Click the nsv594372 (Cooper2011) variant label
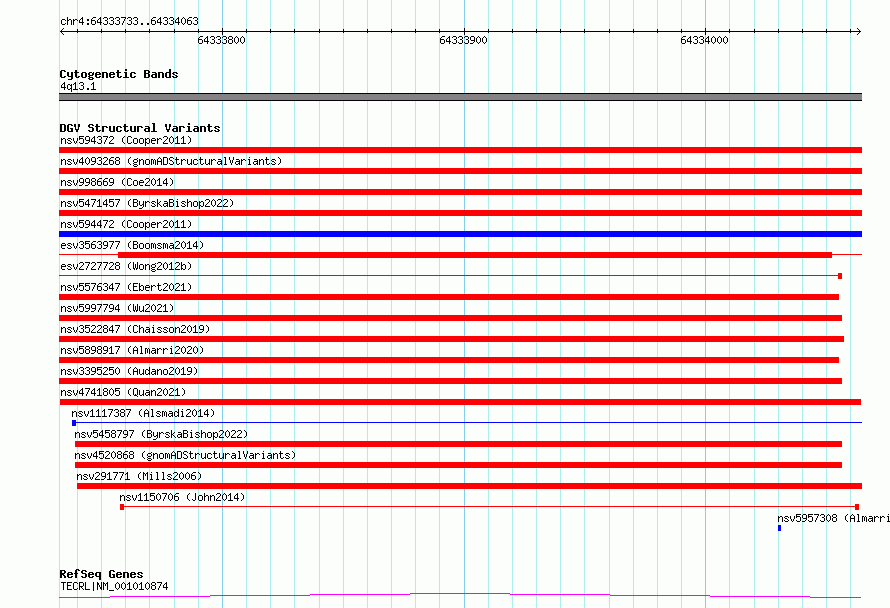The image size is (890, 608). click(126, 140)
